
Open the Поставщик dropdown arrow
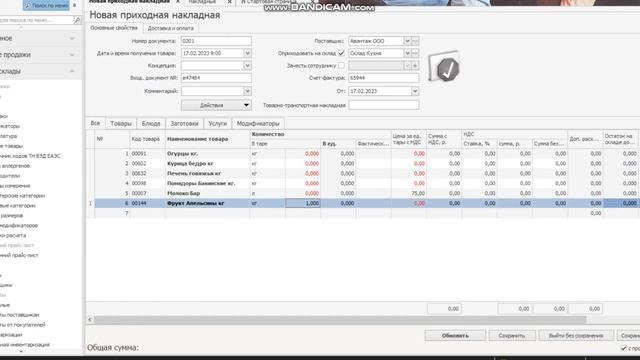click(x=407, y=41)
